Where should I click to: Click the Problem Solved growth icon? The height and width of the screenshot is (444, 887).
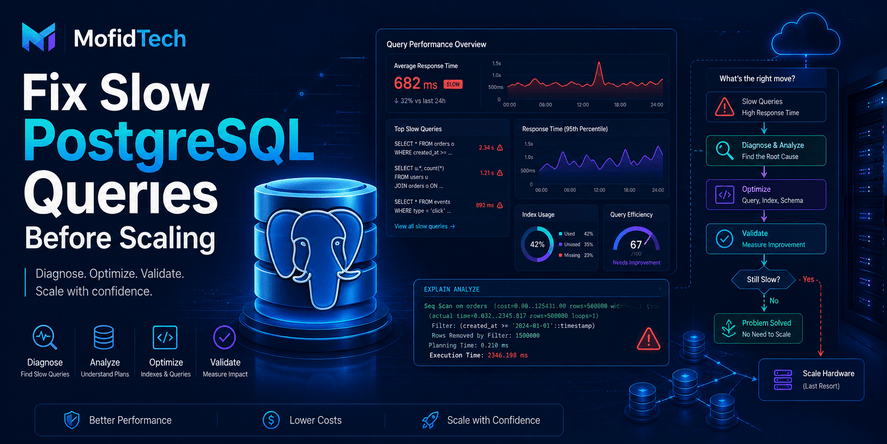(x=729, y=328)
